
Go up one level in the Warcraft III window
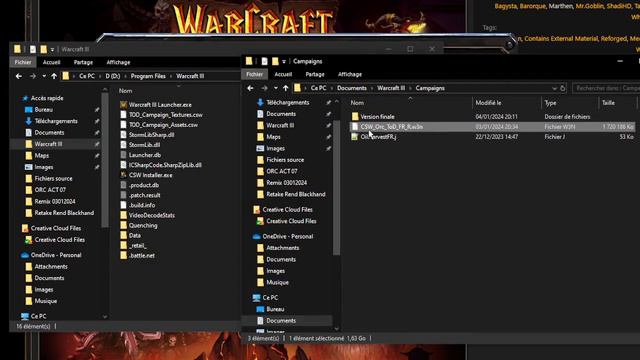[54, 76]
